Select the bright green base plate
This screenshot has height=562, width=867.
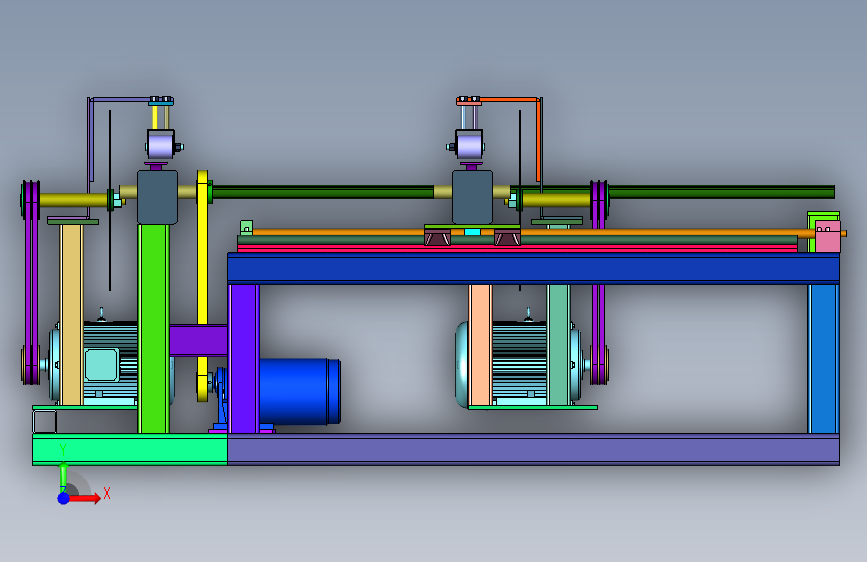(x=130, y=449)
